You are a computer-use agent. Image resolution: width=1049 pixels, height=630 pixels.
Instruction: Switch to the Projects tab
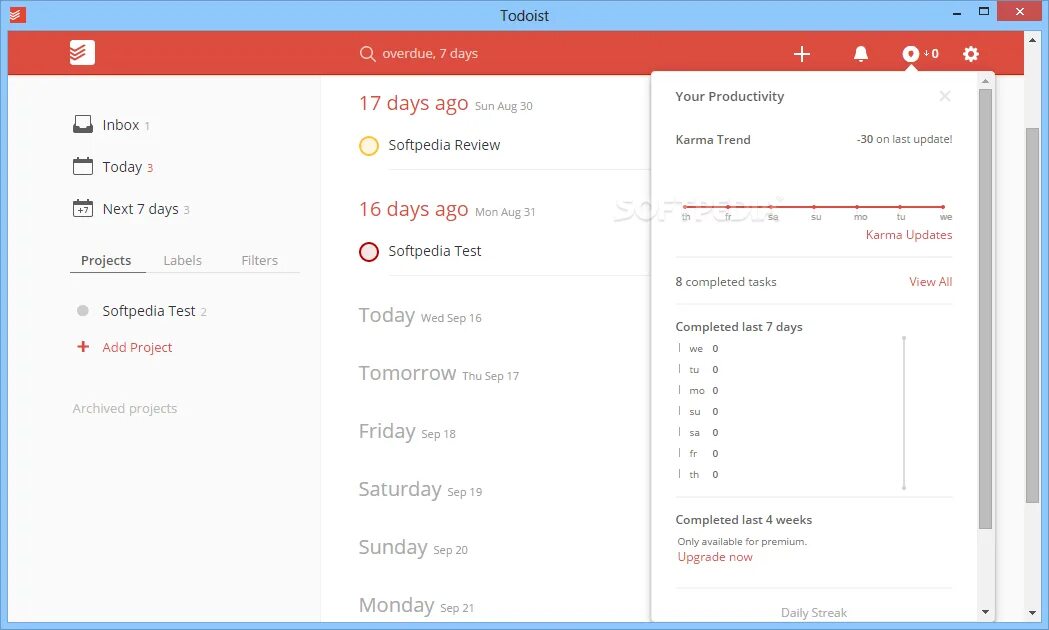point(106,260)
